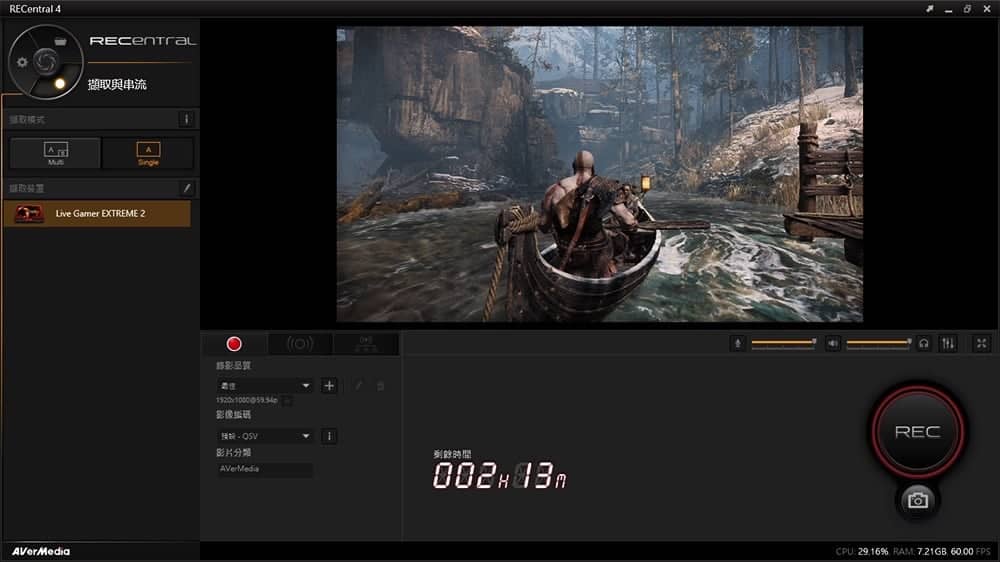
Task: Toggle speaker mute icon
Action: pyautogui.click(x=832, y=344)
